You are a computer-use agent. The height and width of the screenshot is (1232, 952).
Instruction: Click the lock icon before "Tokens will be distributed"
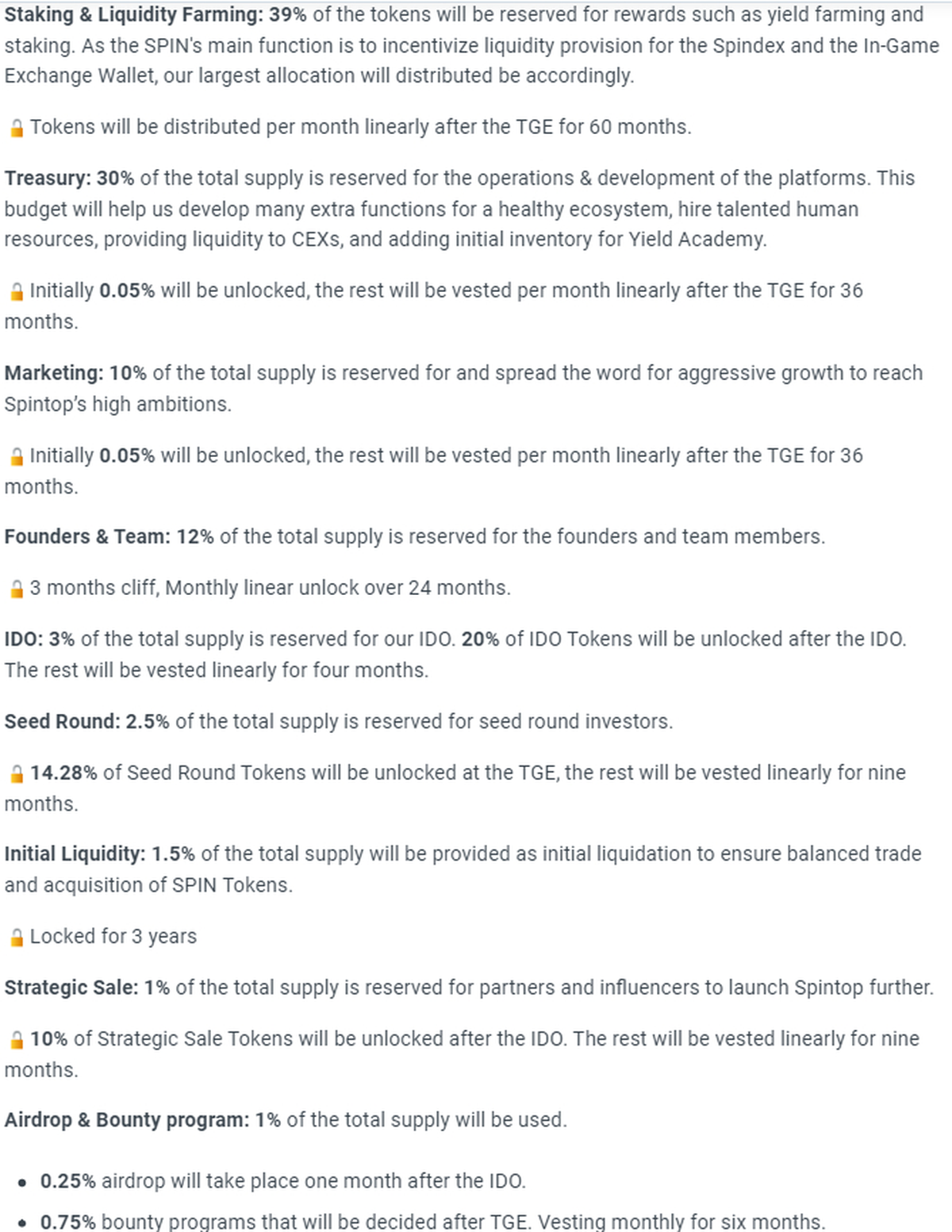(x=17, y=128)
